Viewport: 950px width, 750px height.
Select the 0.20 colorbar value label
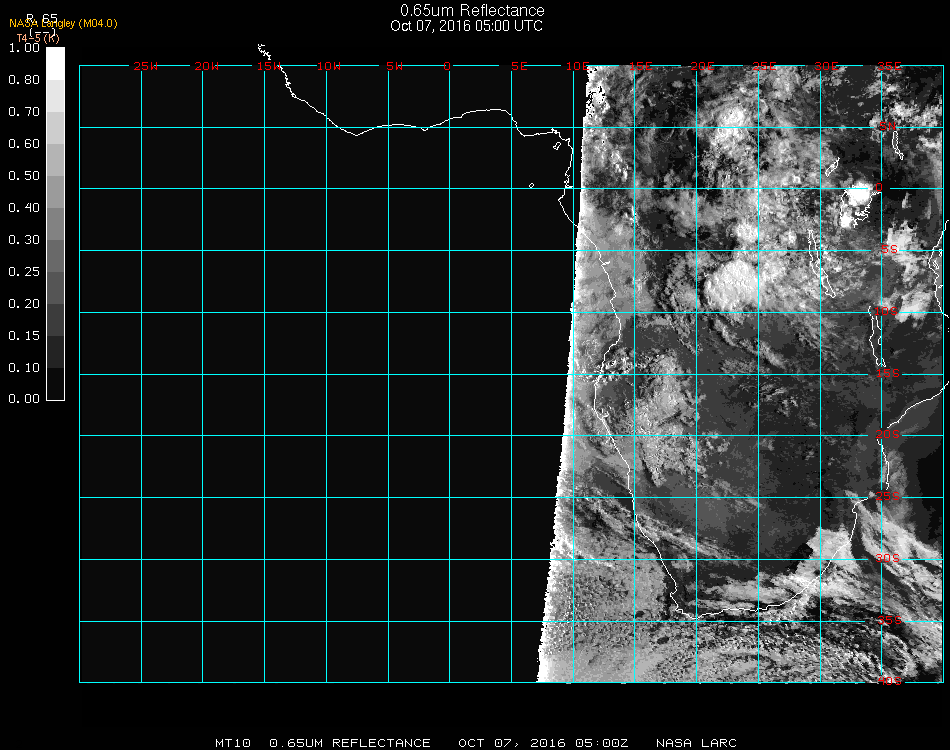tap(24, 304)
